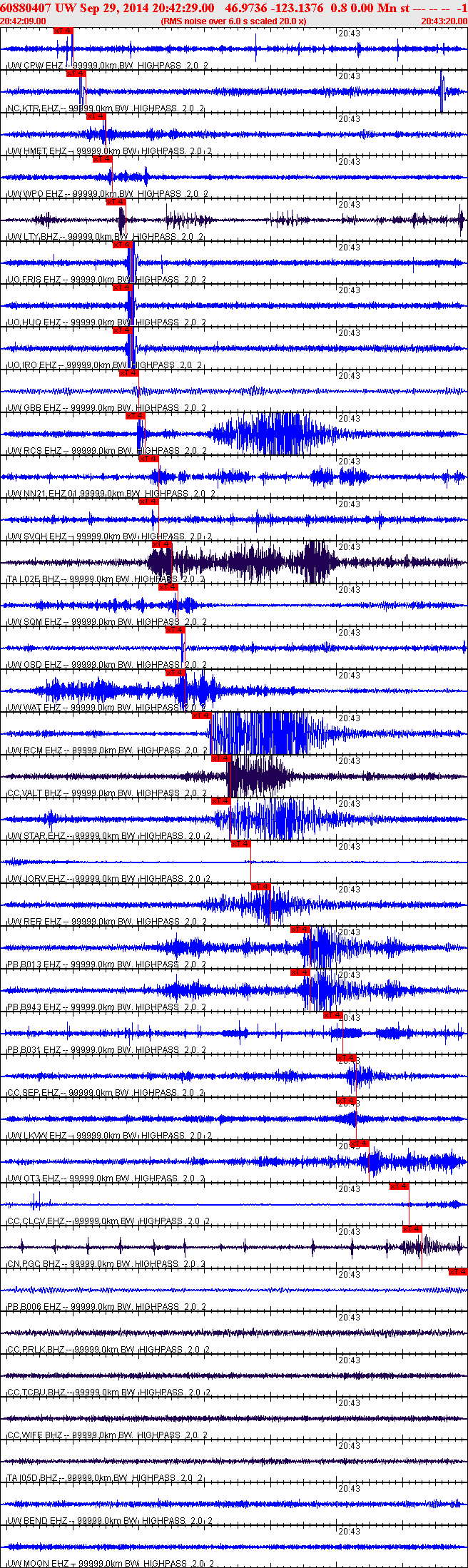This screenshot has height=1568, width=468.
Task: Select the pick flag on PB B006 trace
Action: 457,1272
